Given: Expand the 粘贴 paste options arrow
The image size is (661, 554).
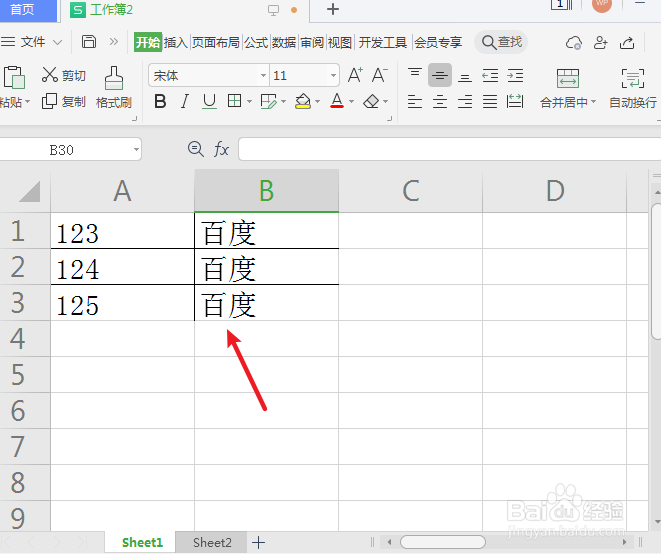Looking at the screenshot, I should pyautogui.click(x=27, y=102).
